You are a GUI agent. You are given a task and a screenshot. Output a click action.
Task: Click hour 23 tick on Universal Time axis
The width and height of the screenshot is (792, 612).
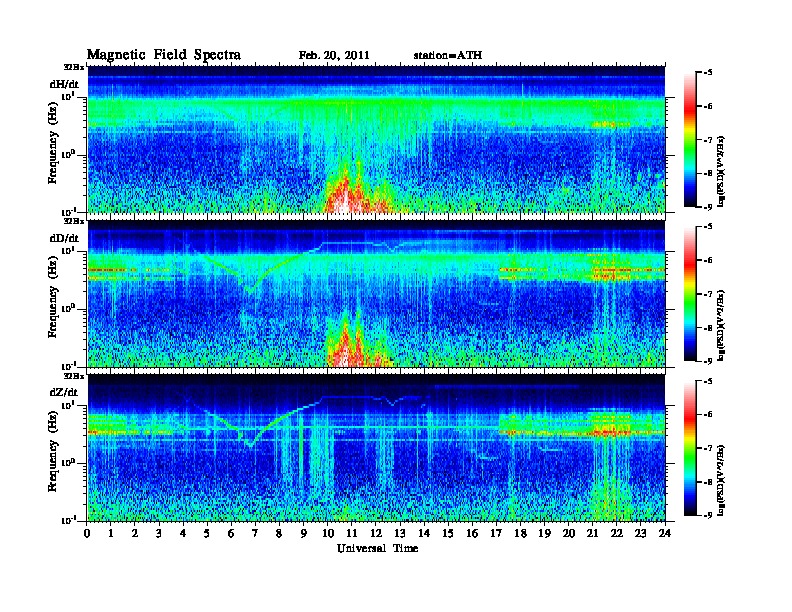(641, 533)
